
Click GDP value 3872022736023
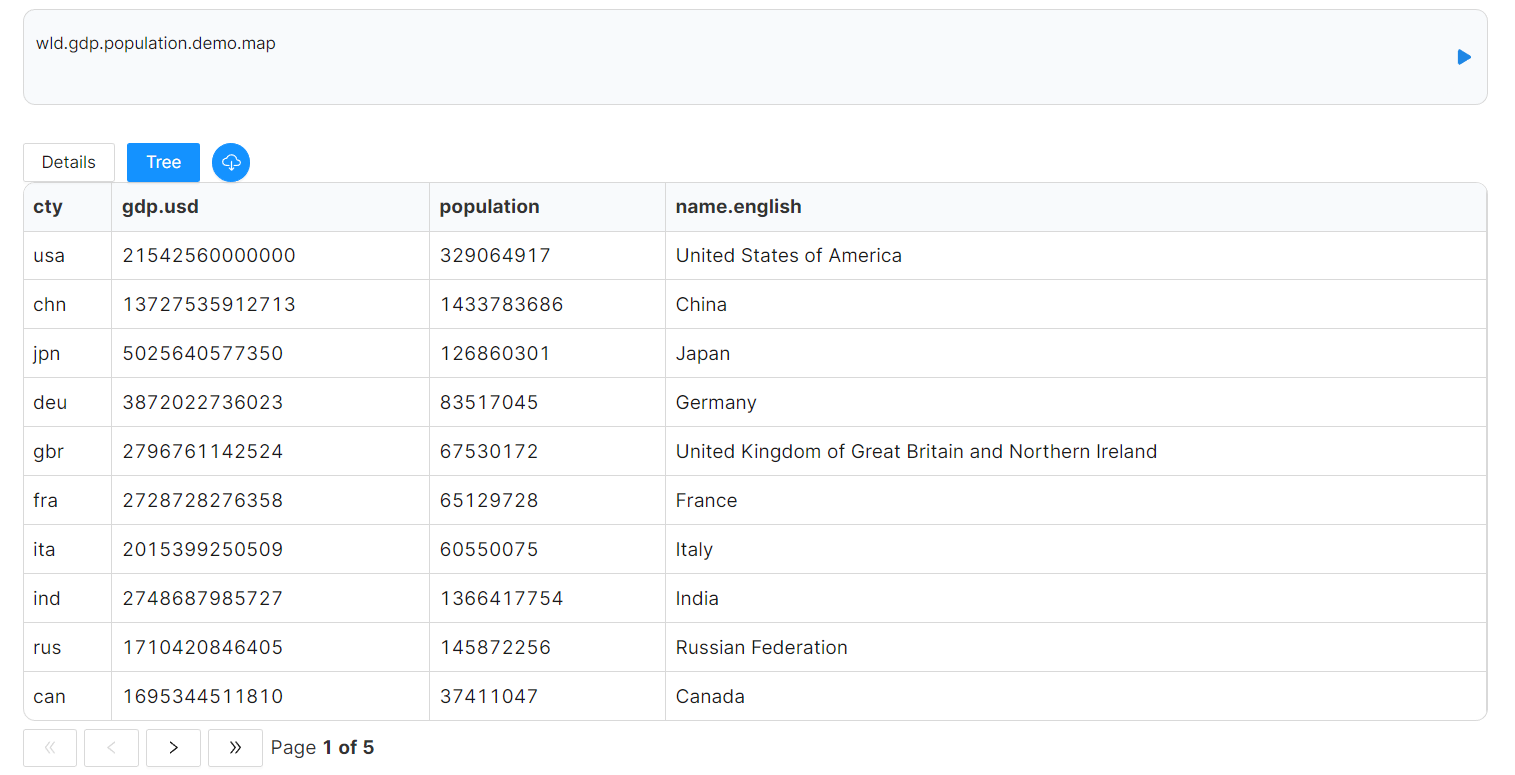point(203,403)
